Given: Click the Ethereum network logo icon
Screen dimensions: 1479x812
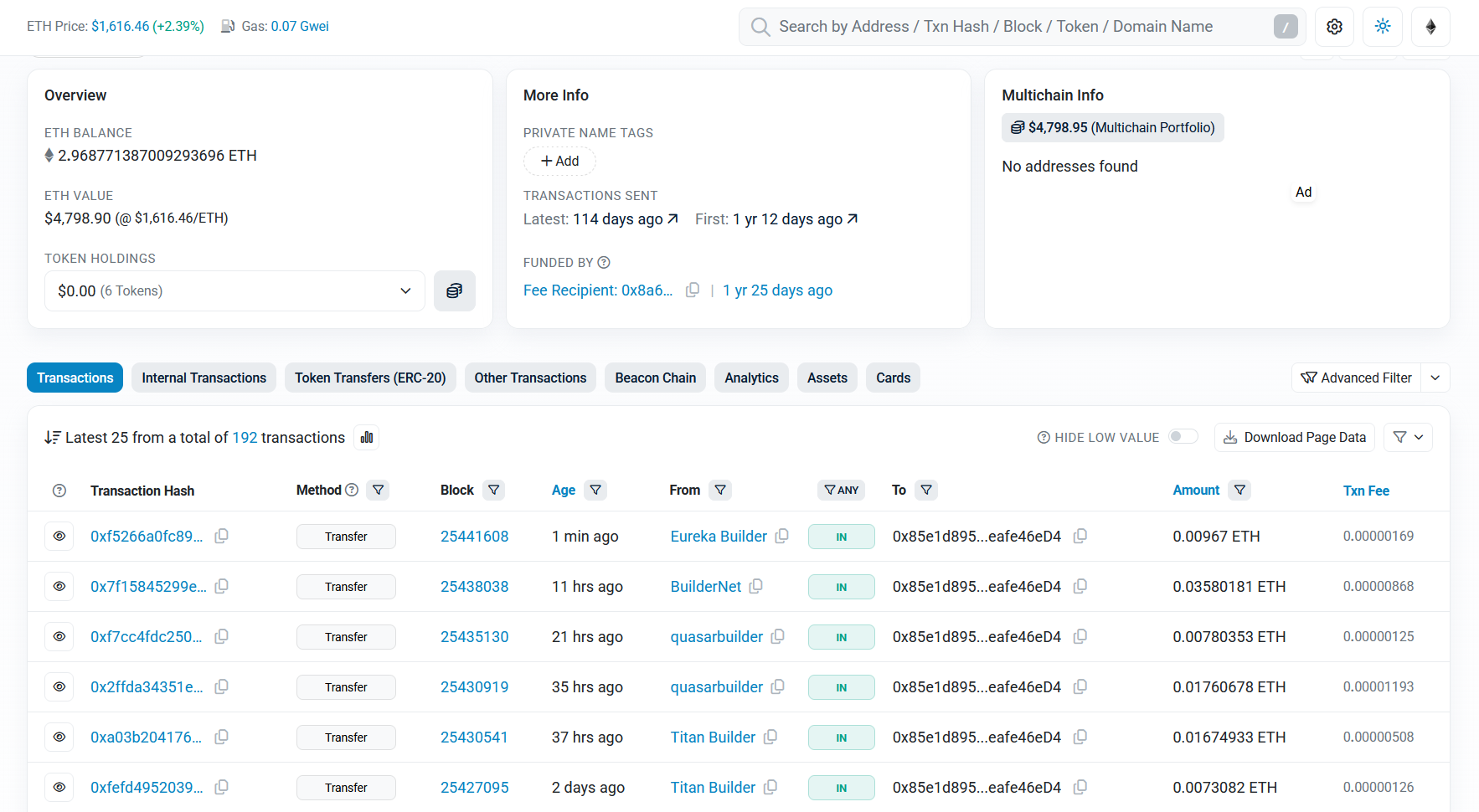Looking at the screenshot, I should [1431, 27].
